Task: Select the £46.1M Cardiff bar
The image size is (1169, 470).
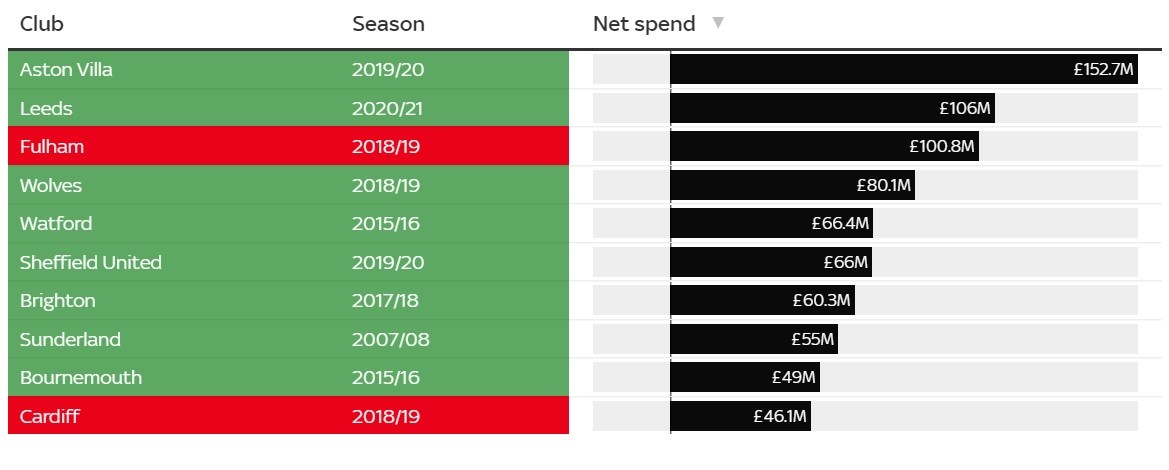Action: pos(740,416)
